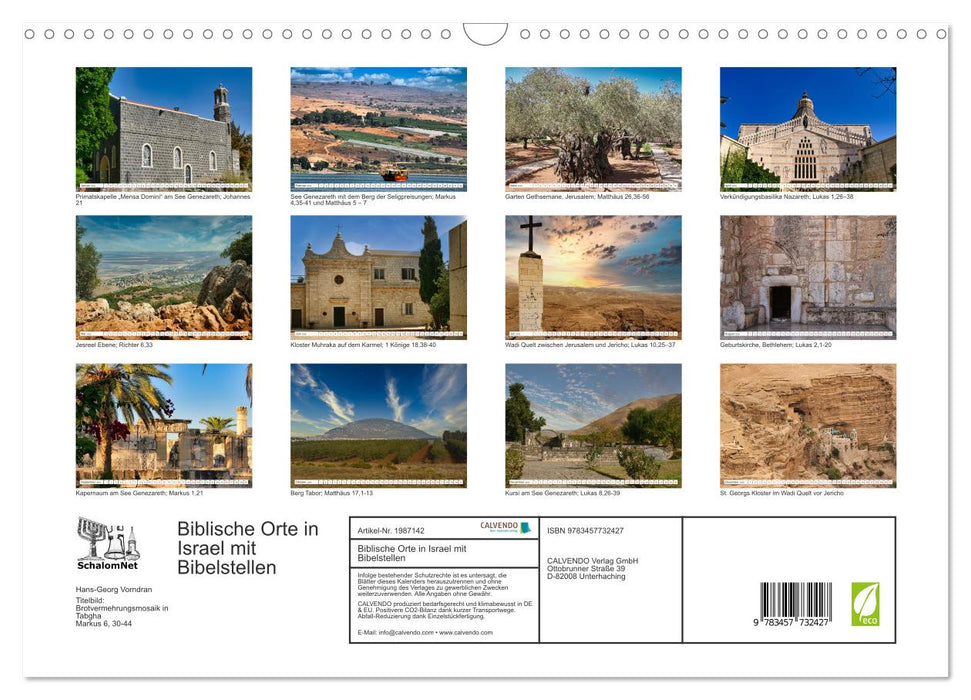Image resolution: width=971 pixels, height=700 pixels.
Task: Open the Jesreel Ebene landscape photo
Action: (x=164, y=277)
